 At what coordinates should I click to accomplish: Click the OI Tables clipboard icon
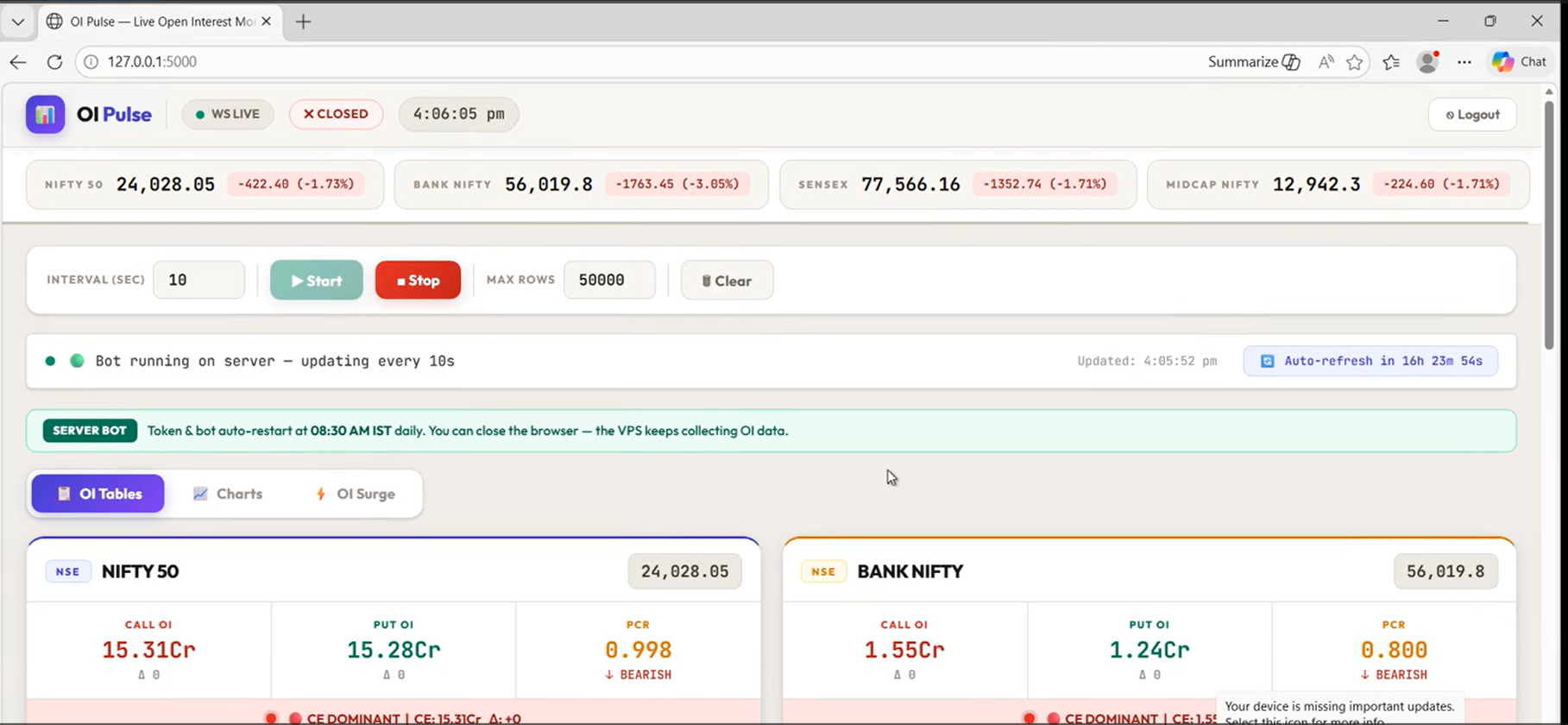[63, 494]
